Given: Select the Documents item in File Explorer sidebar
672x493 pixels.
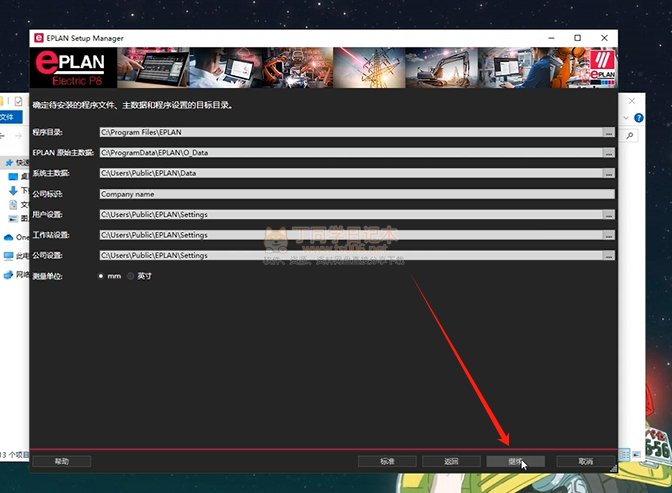Looking at the screenshot, I should point(13,205).
